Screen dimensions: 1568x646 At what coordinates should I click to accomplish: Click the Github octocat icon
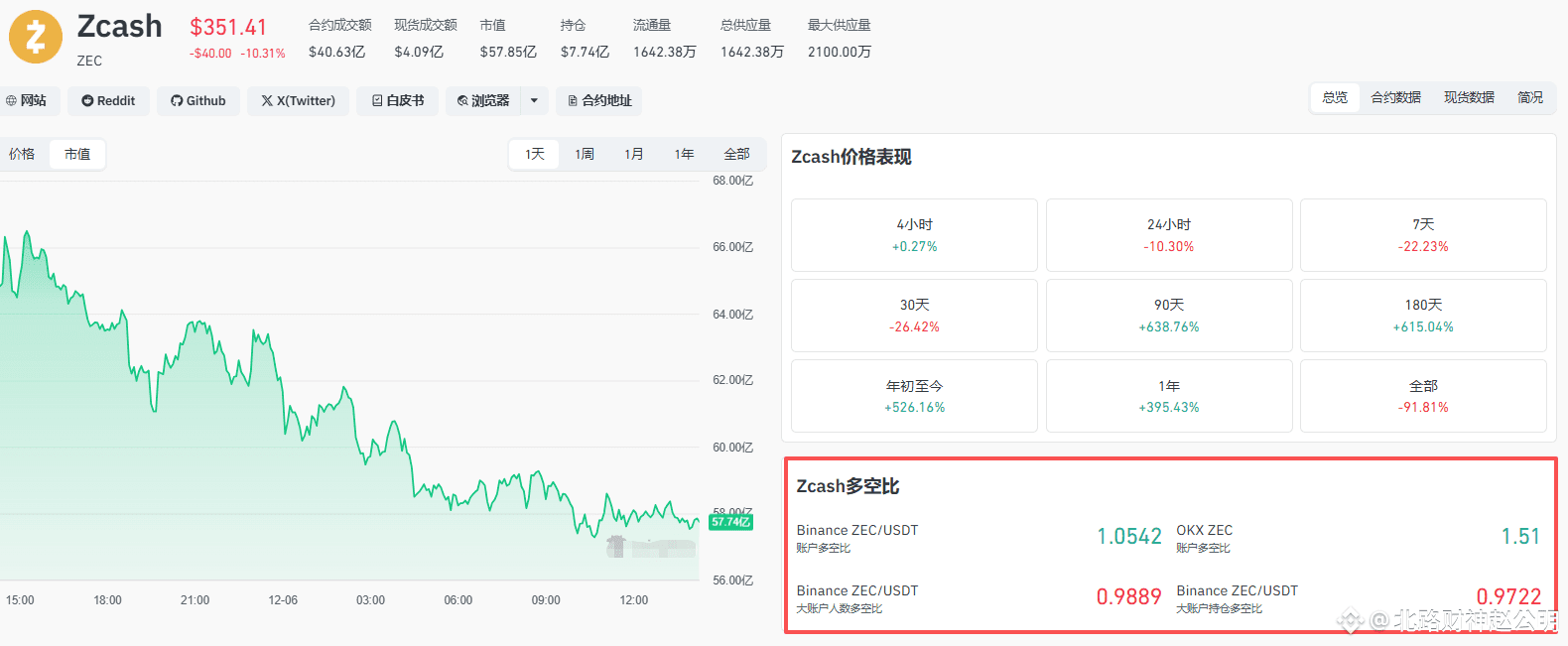(x=177, y=100)
